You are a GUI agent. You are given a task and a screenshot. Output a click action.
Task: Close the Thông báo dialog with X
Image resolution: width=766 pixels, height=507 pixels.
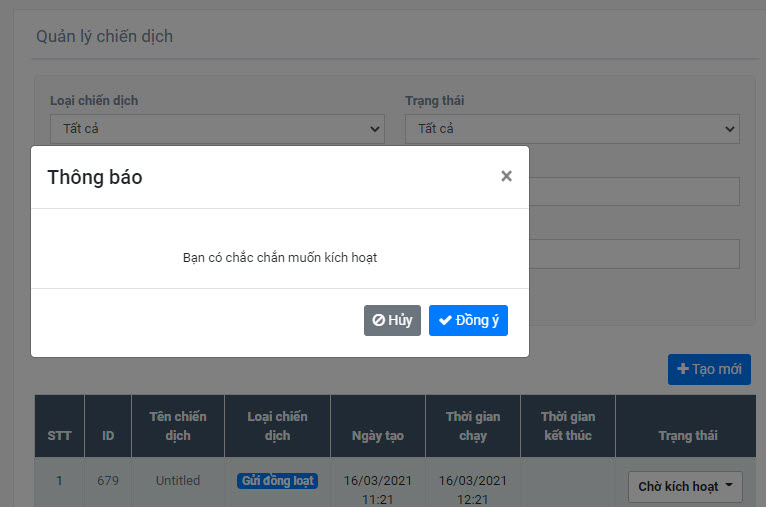pos(506,176)
